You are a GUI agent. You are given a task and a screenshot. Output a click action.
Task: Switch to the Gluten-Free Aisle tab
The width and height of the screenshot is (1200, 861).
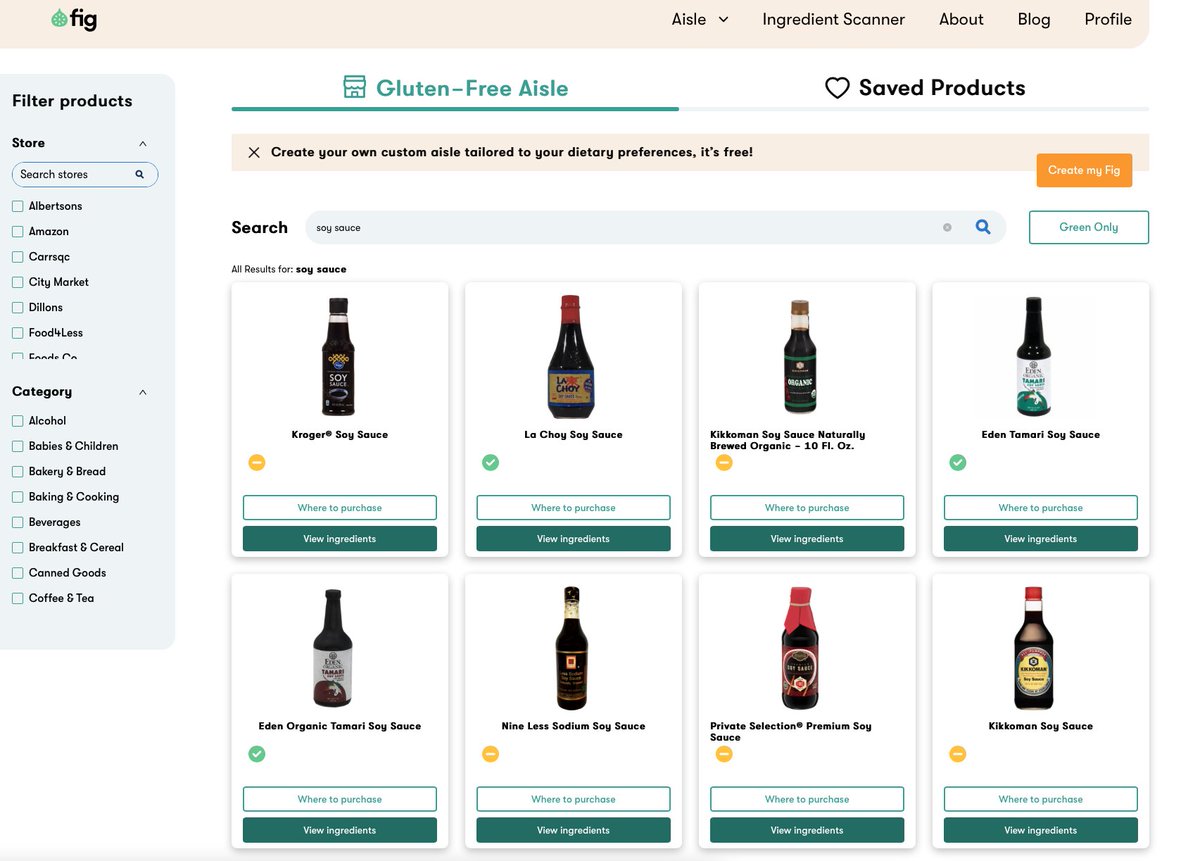455,88
